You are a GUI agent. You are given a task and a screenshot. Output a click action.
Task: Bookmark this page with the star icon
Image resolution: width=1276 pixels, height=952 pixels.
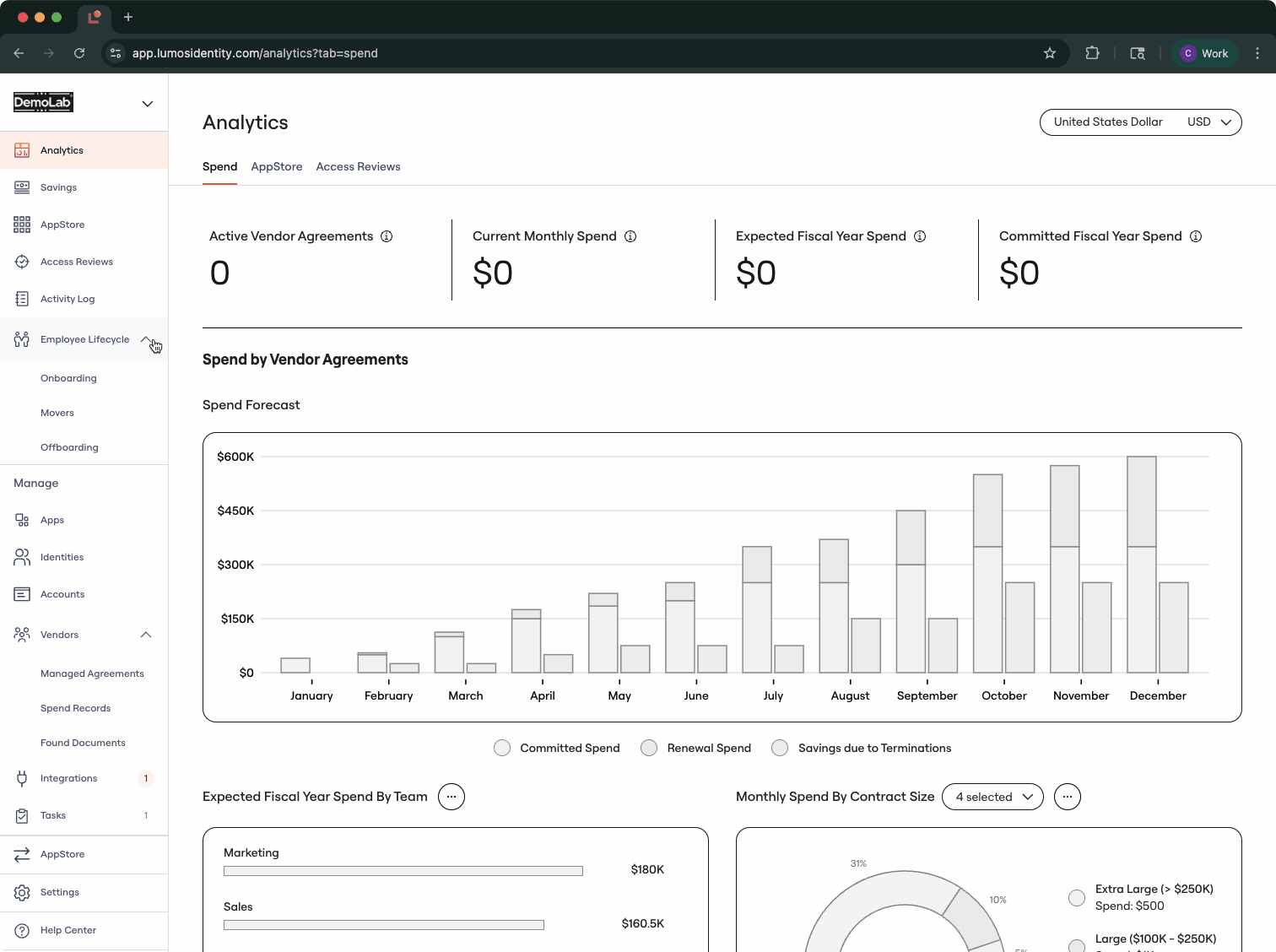[x=1050, y=53]
